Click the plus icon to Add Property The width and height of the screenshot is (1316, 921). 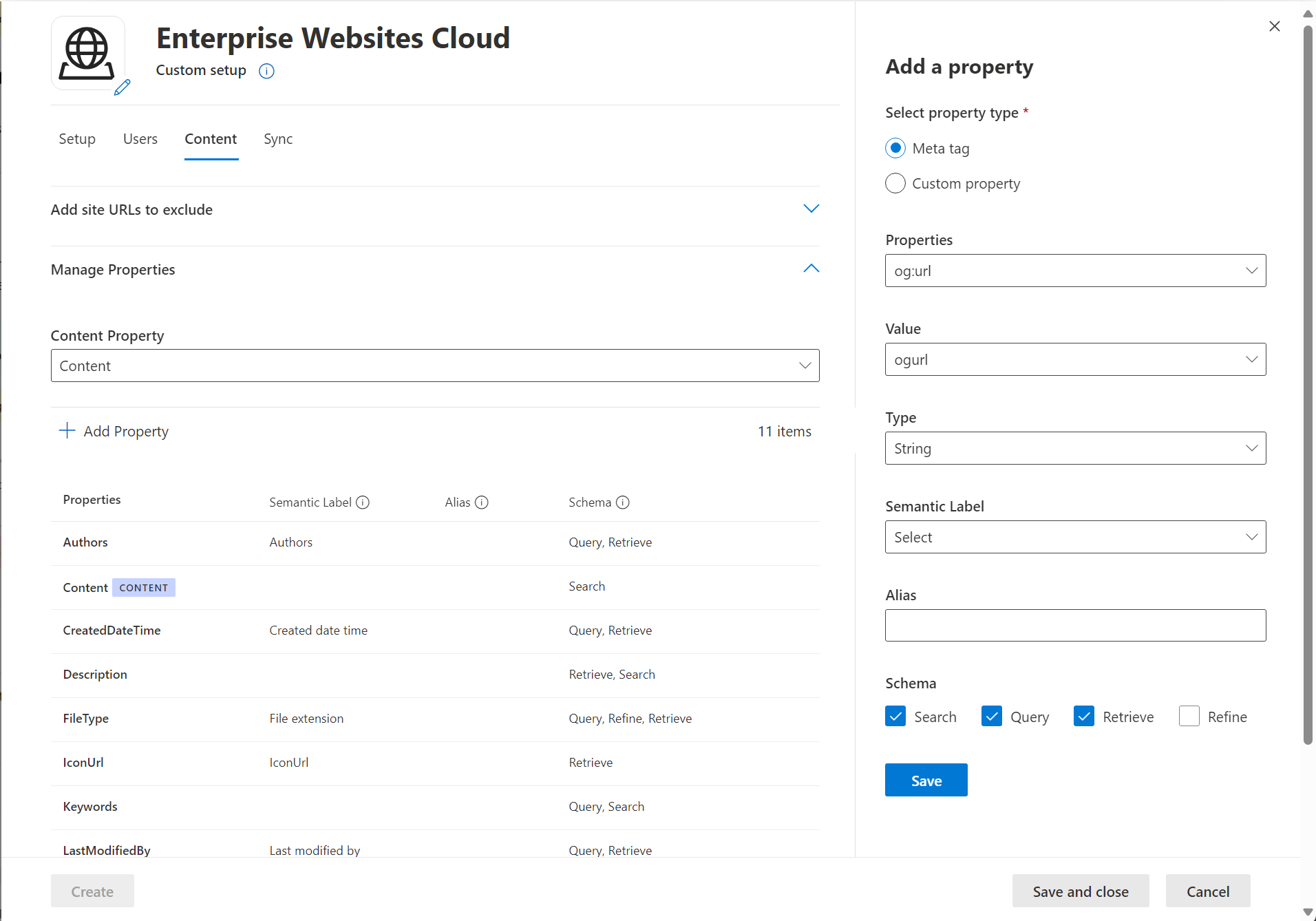[66, 431]
